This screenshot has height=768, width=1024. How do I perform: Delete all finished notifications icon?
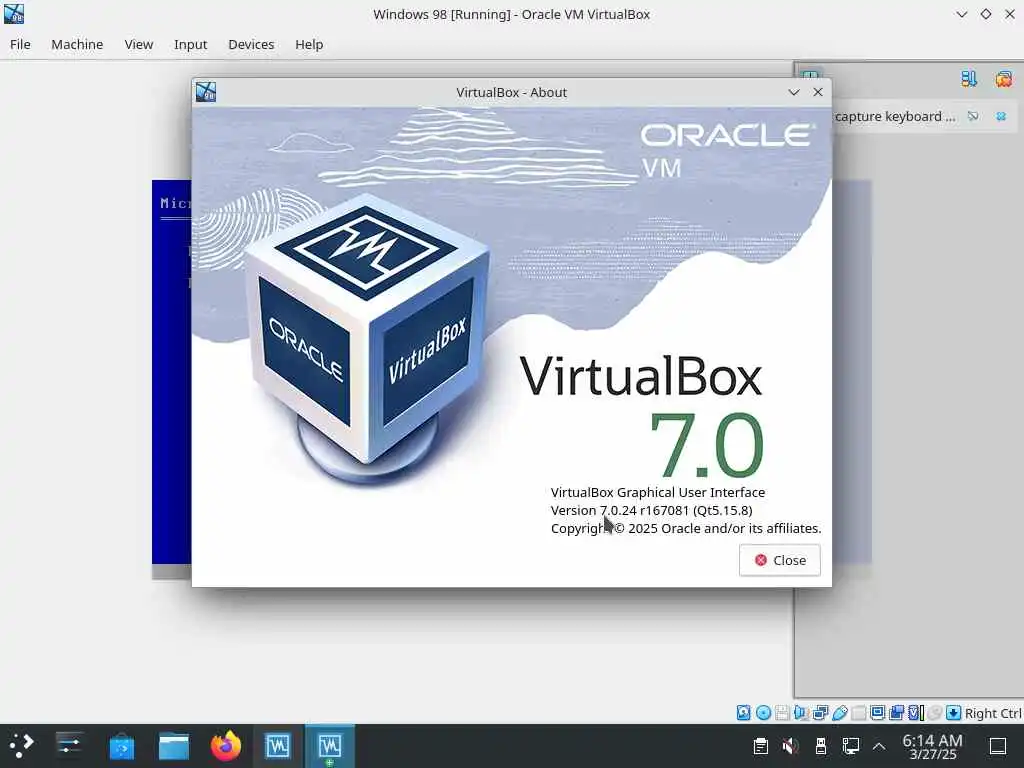pyautogui.click(x=1004, y=79)
